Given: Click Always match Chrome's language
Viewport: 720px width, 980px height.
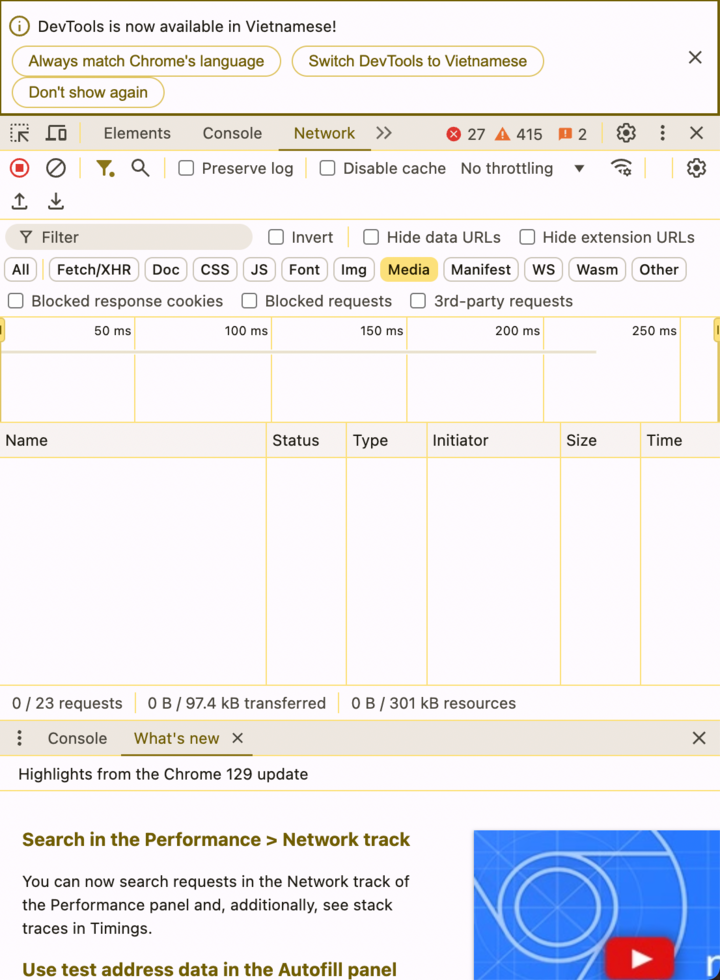Looking at the screenshot, I should coord(146,61).
